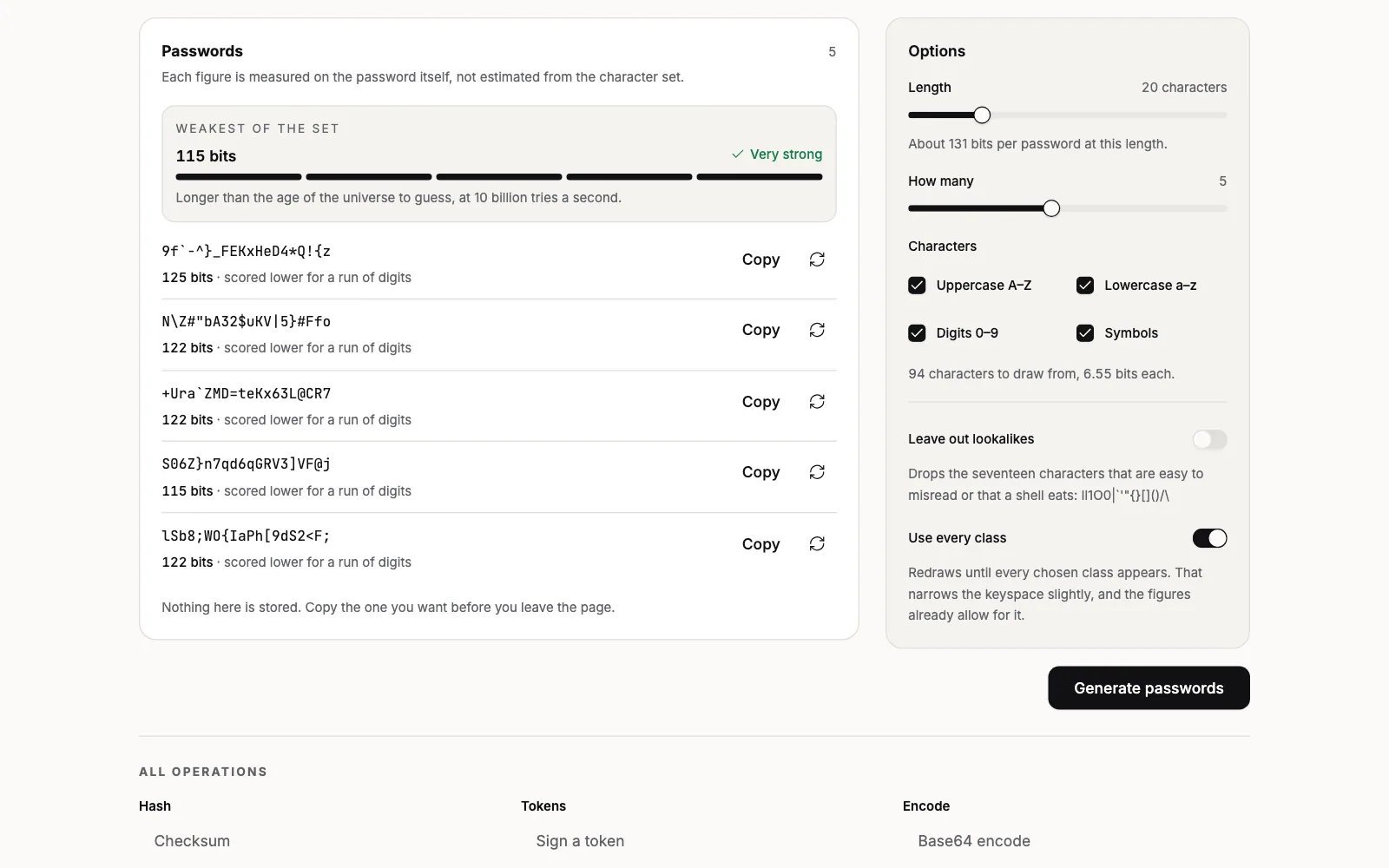Copy the password 9f`-^}_FEKxHeD4*Q!{z
The image size is (1389, 868).
click(x=760, y=260)
